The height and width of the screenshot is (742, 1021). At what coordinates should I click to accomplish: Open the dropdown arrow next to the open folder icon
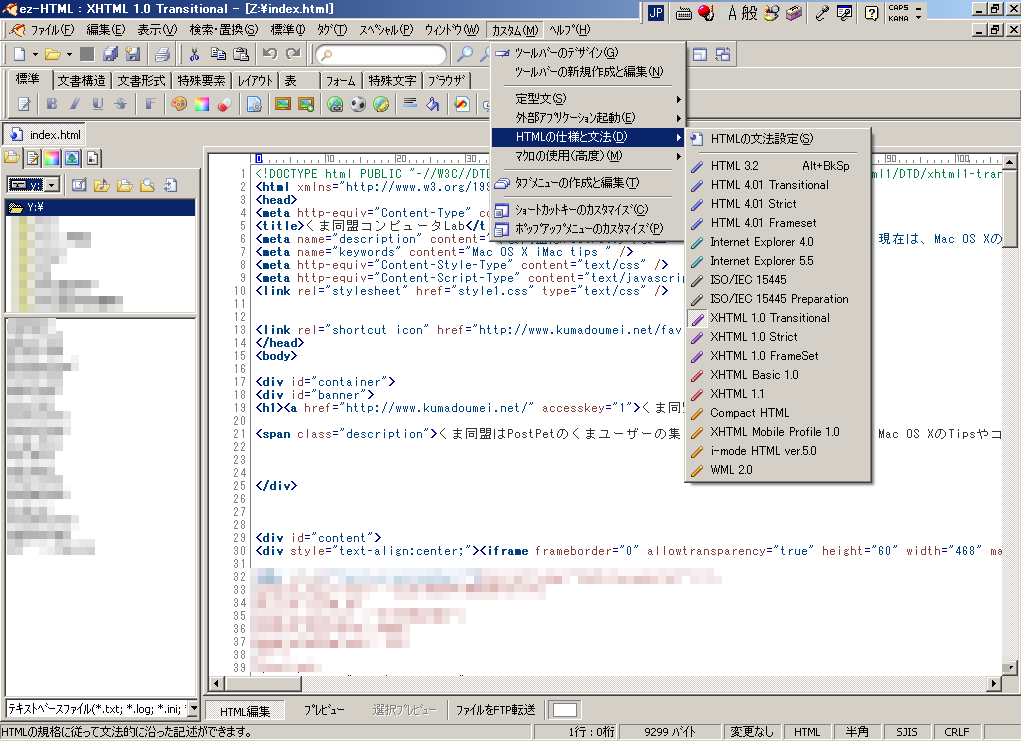pyautogui.click(x=68, y=55)
